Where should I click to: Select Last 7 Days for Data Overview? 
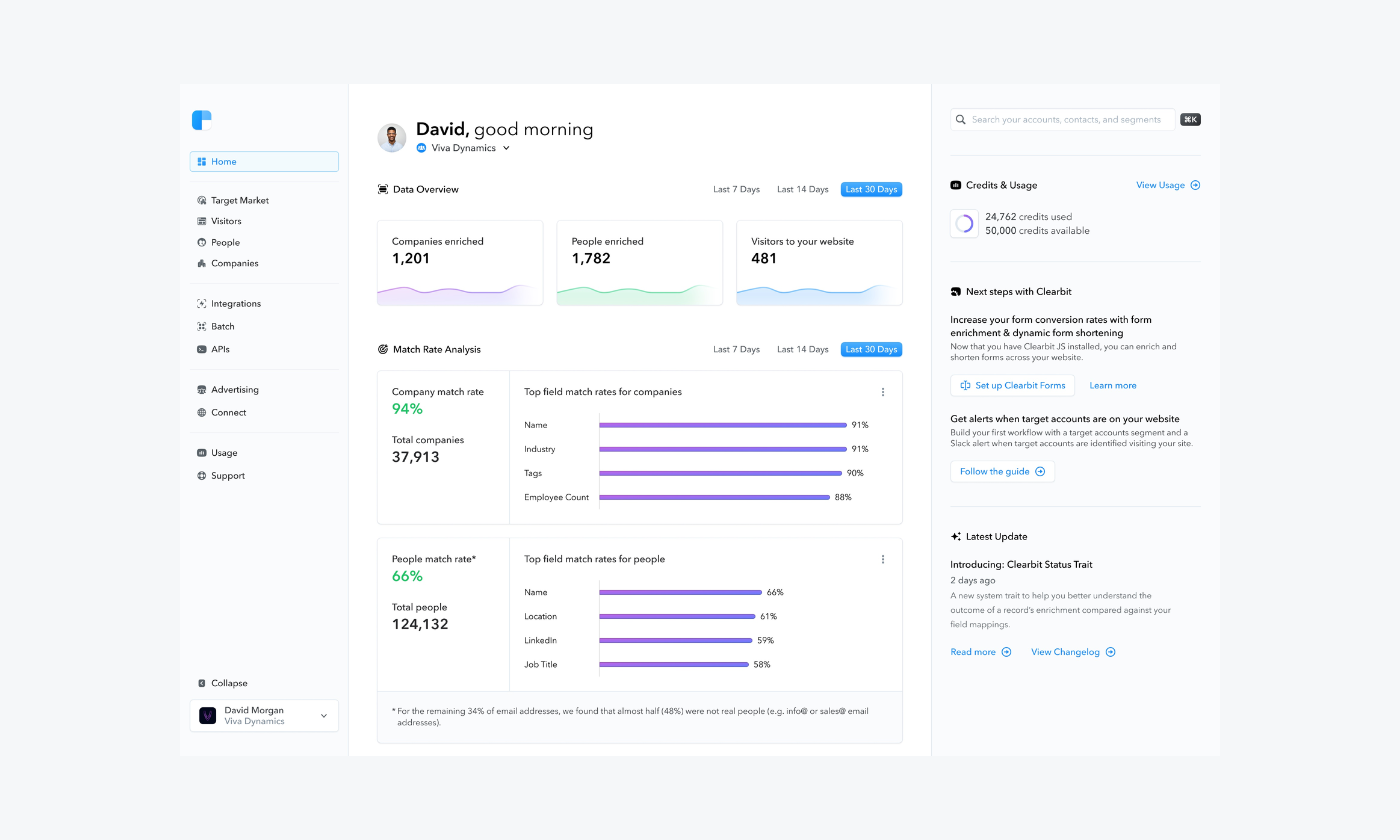pyautogui.click(x=736, y=189)
